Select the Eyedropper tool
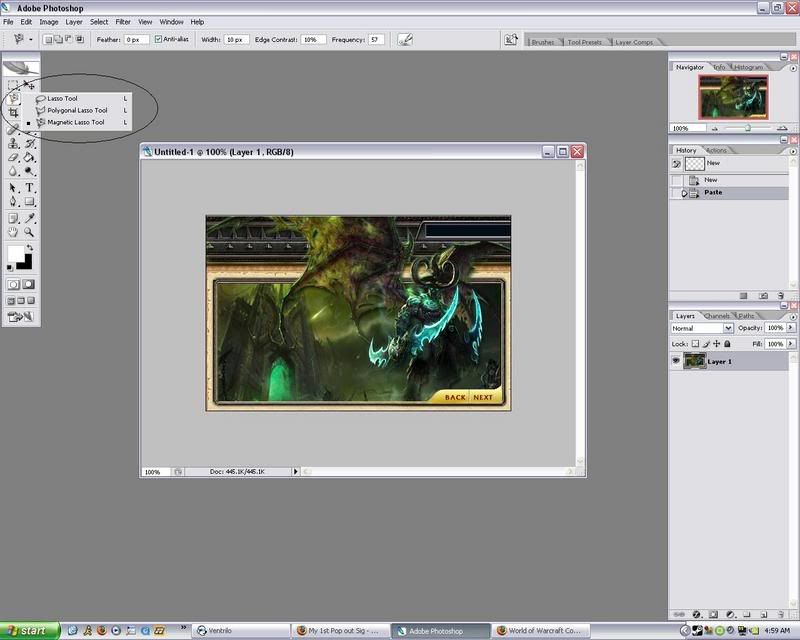Viewport: 800px width, 640px height. pyautogui.click(x=30, y=218)
